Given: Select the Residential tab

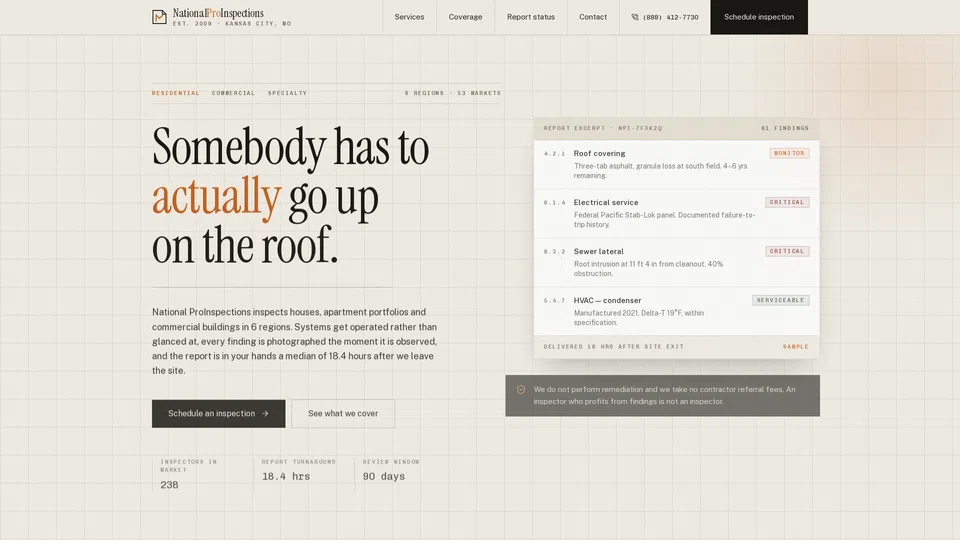Looking at the screenshot, I should coord(176,93).
